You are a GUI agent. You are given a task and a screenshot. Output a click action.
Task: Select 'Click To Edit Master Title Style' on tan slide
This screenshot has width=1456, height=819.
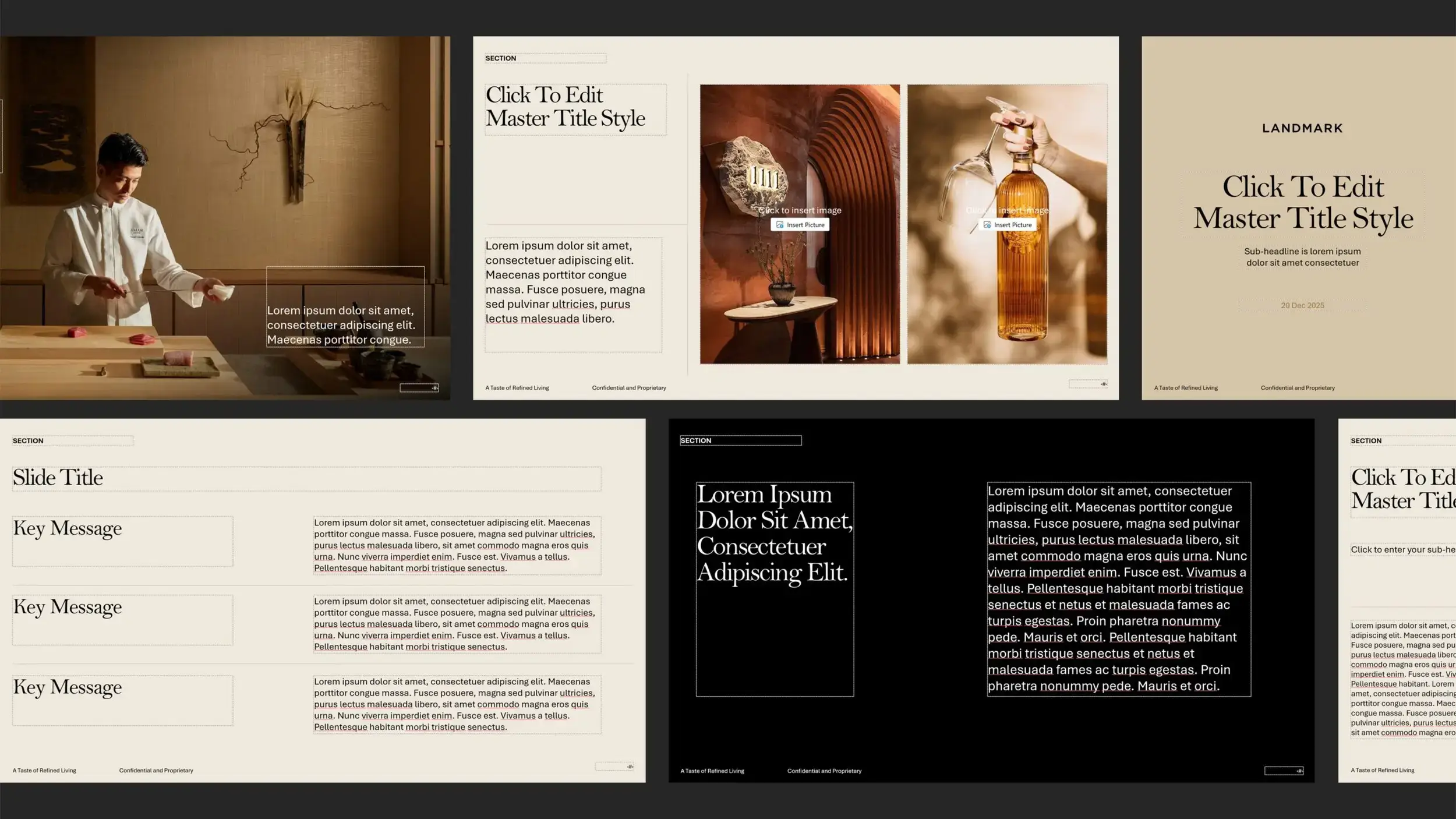point(1303,203)
